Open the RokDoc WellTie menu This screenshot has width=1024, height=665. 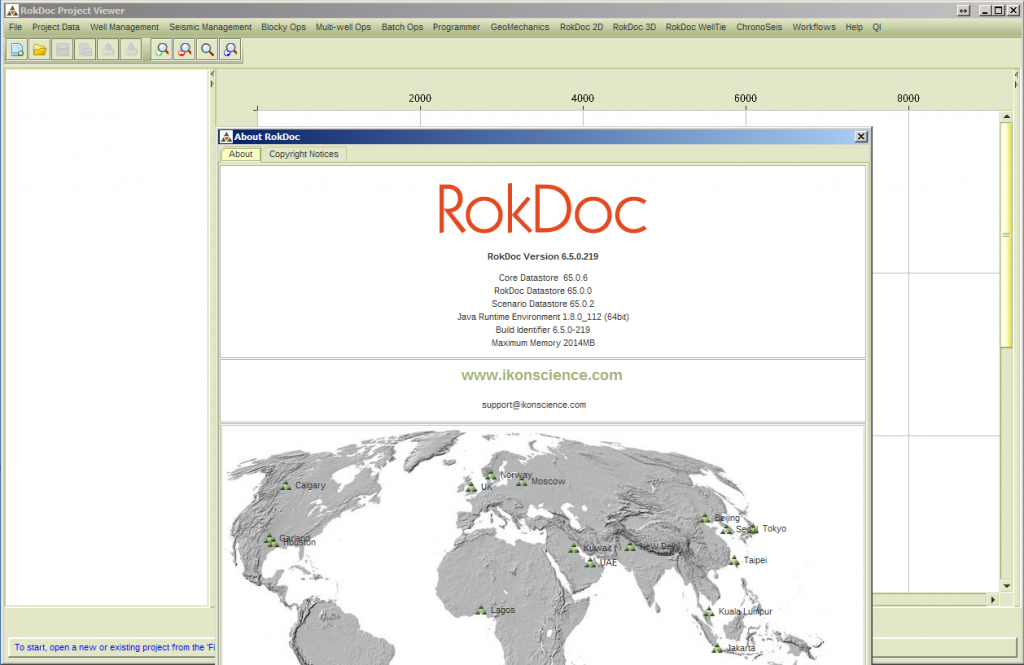[696, 27]
